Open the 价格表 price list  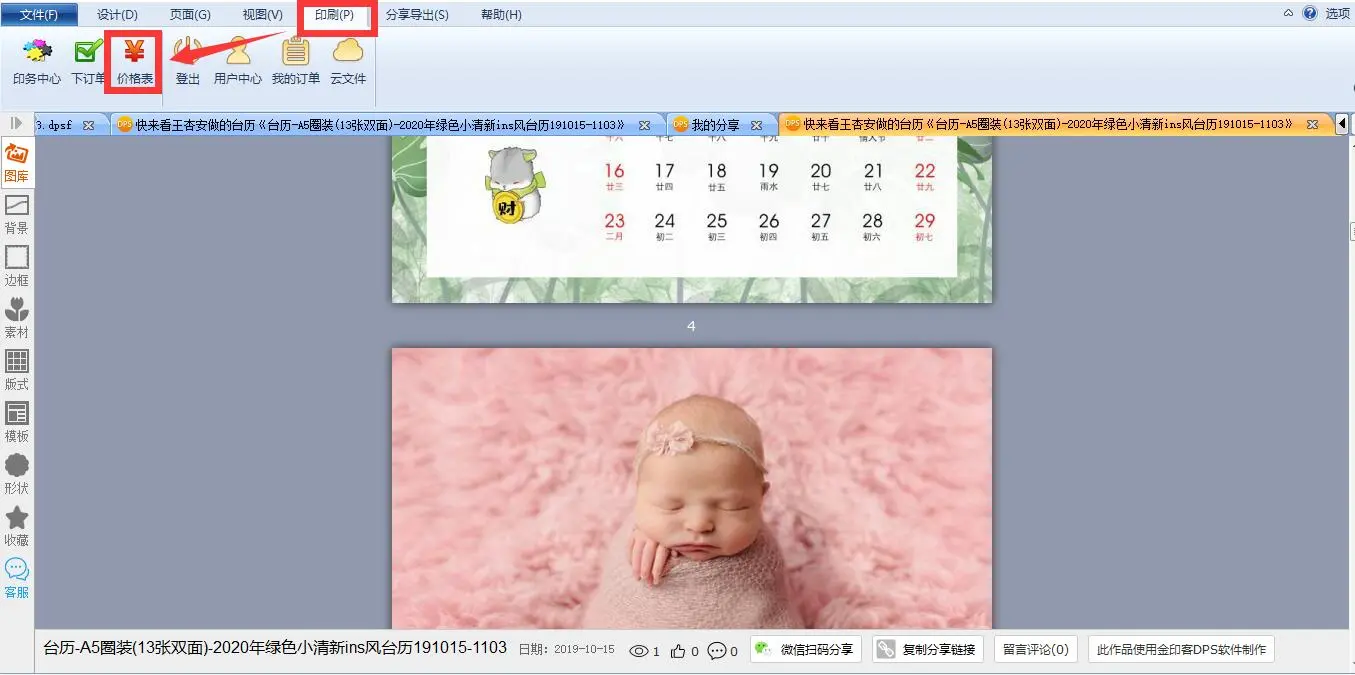(135, 62)
